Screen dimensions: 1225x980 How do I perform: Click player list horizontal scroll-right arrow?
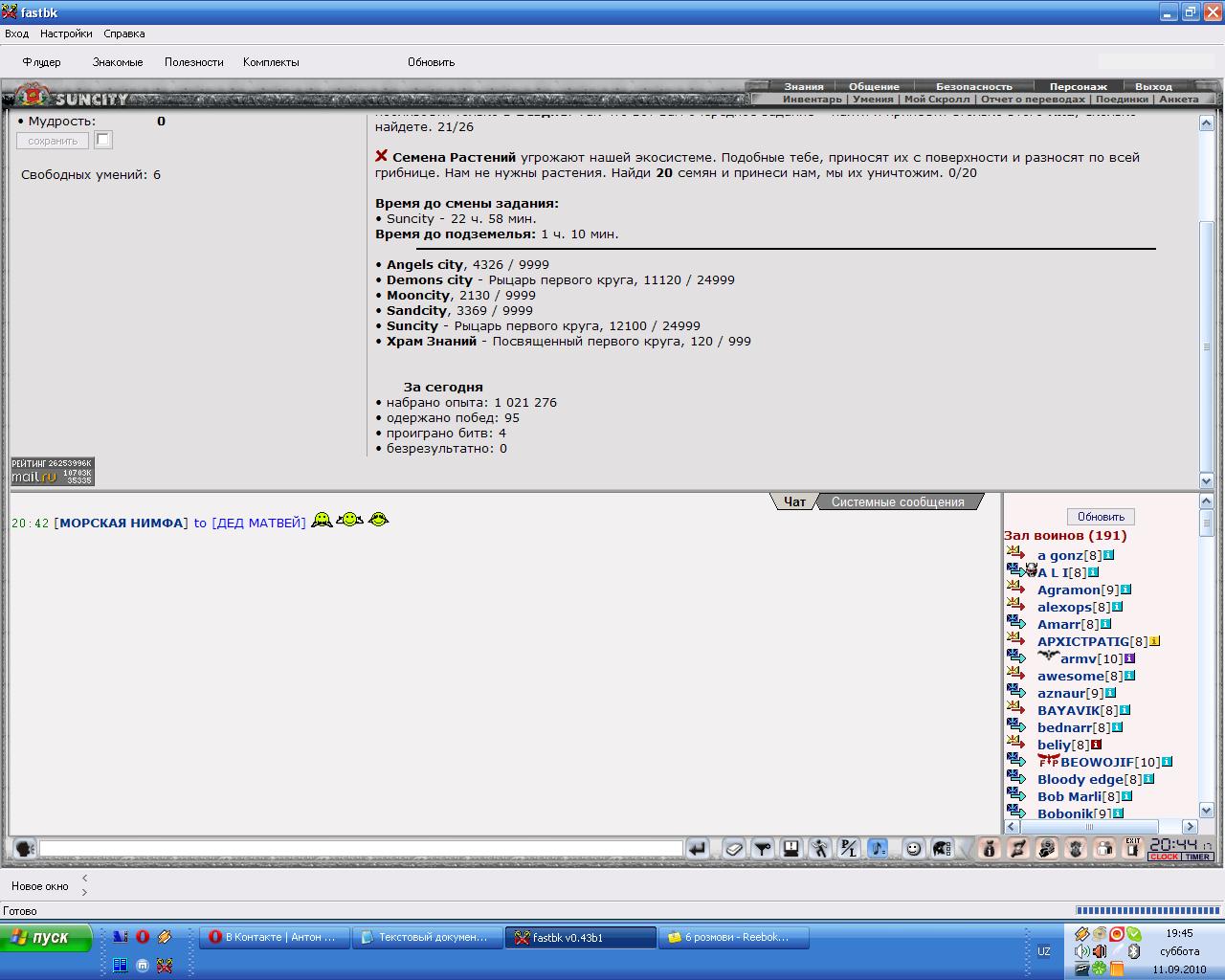point(1190,827)
